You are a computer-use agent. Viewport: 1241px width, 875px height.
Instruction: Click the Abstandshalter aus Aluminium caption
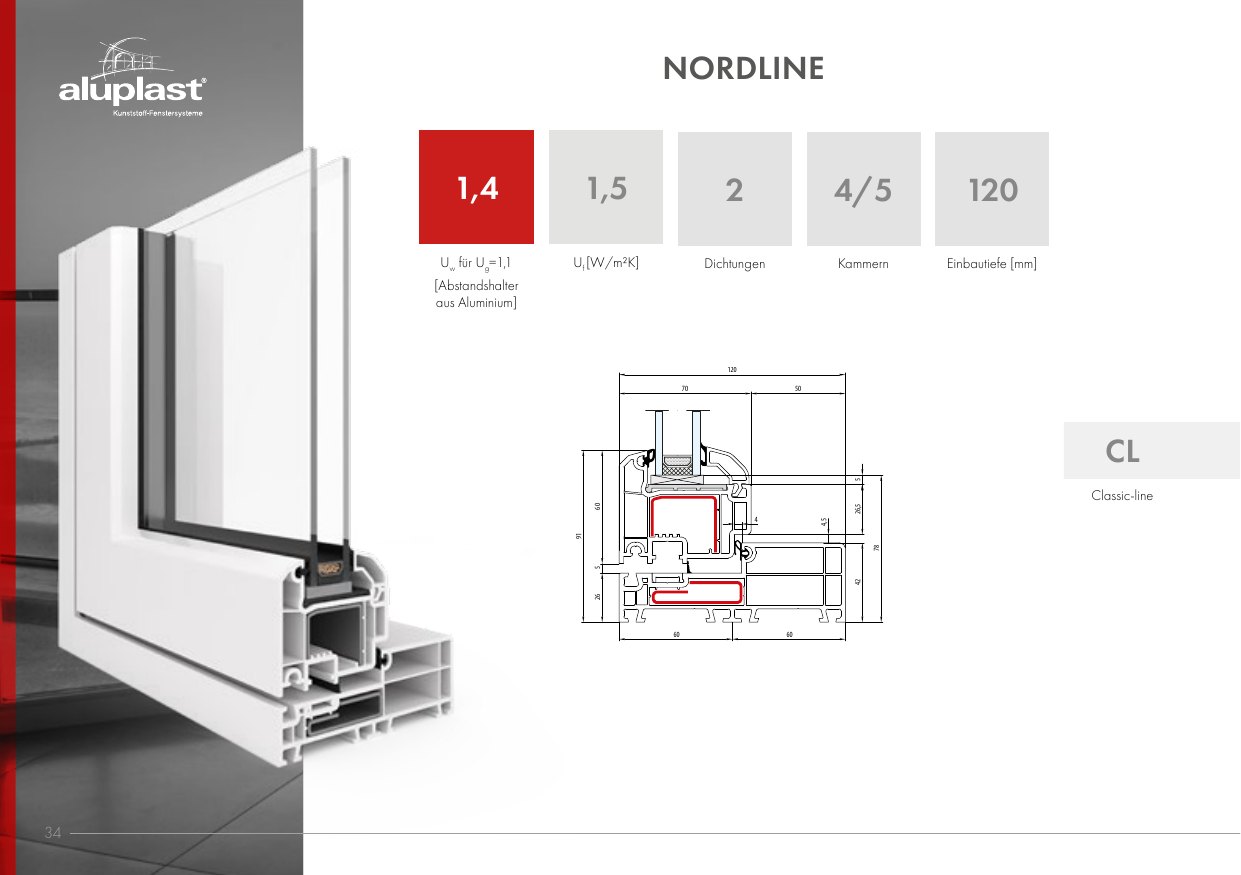pos(476,294)
